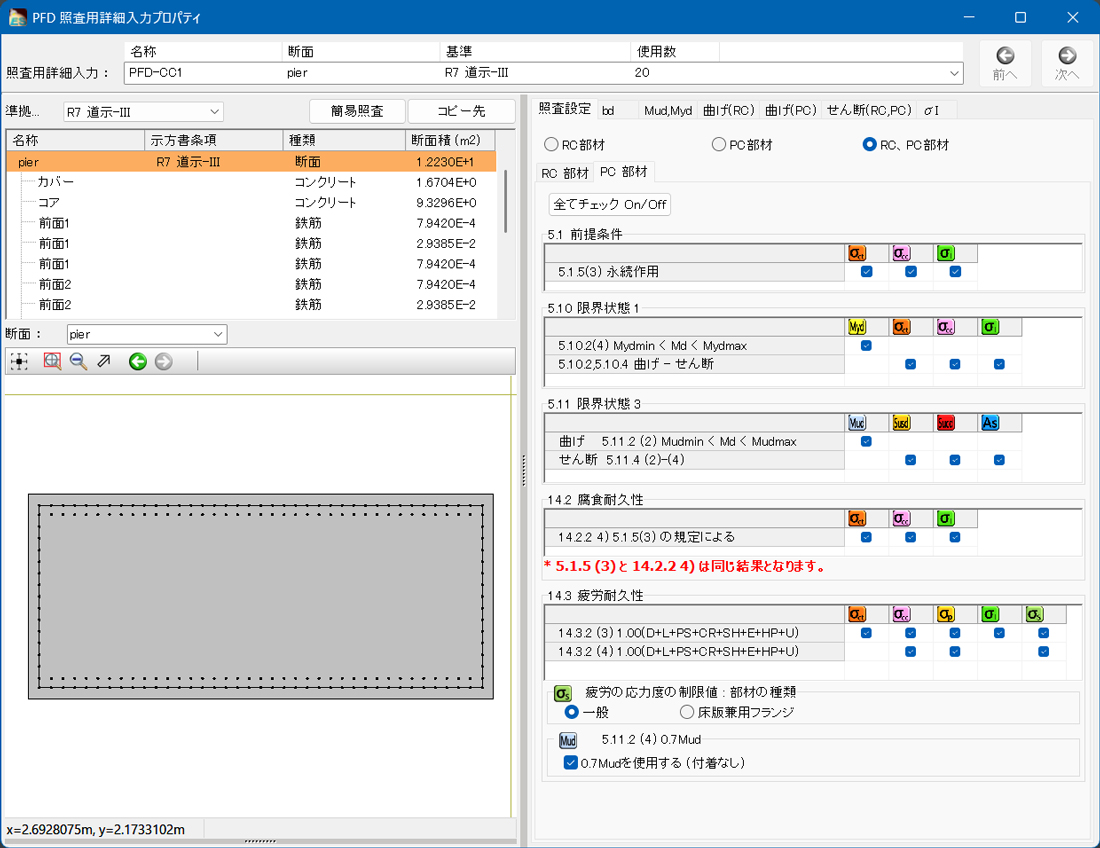Screen dimensions: 1100x848
Task: Open the せん断(RC,PC) tab
Action: tap(869, 110)
